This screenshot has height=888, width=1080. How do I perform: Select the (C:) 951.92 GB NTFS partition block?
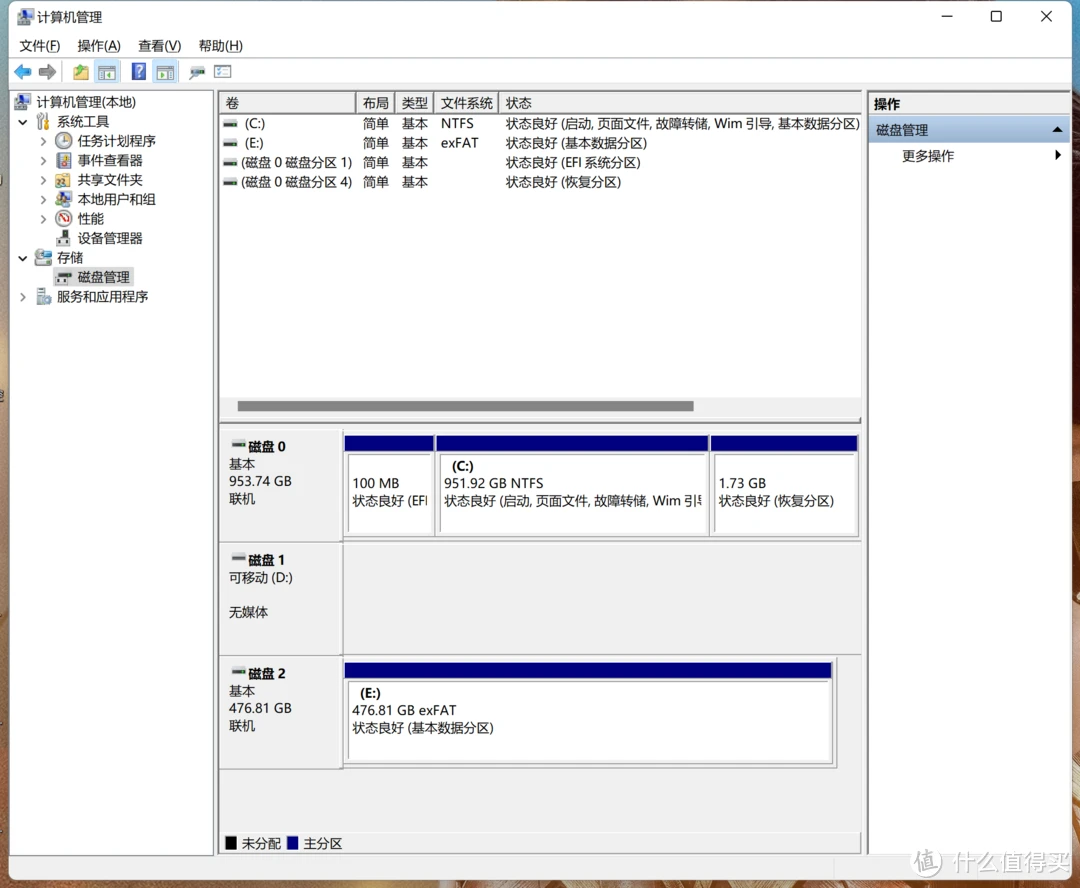pos(572,492)
